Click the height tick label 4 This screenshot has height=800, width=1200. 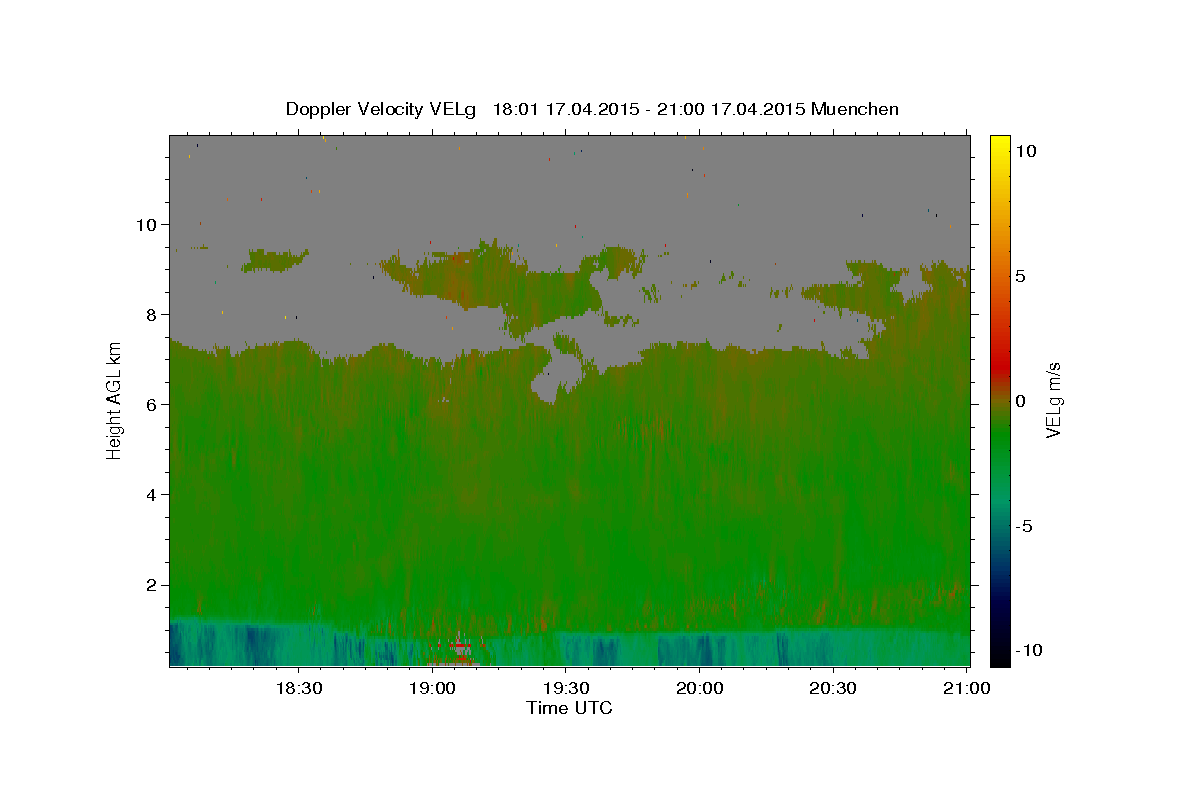click(x=154, y=494)
